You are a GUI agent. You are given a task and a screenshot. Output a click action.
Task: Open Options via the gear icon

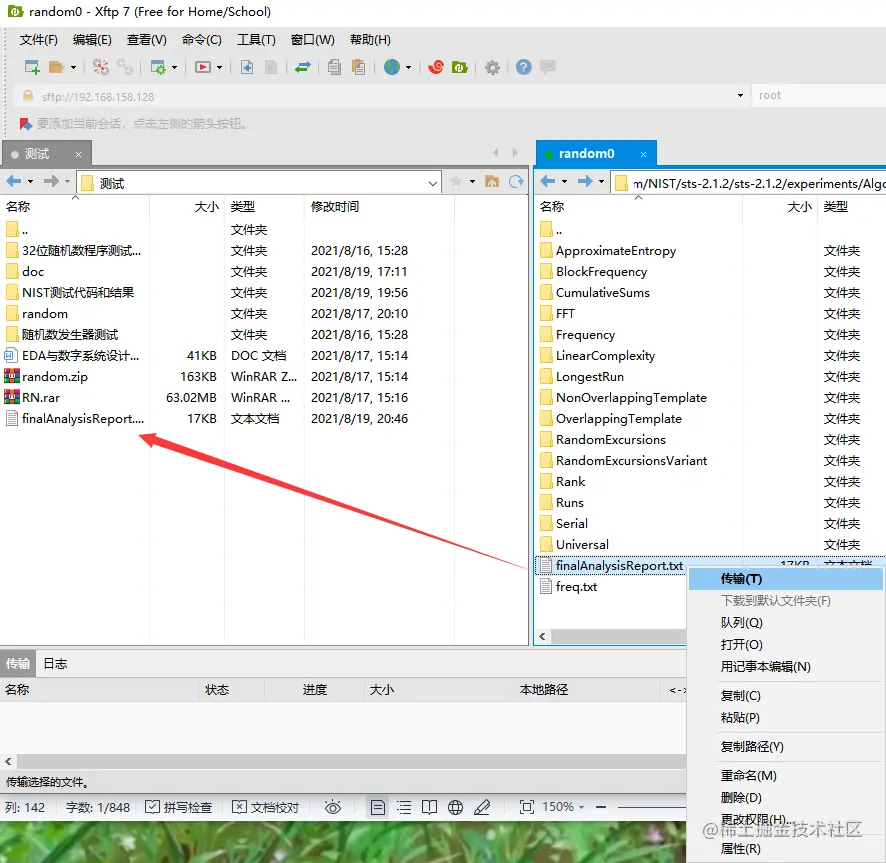pos(493,68)
